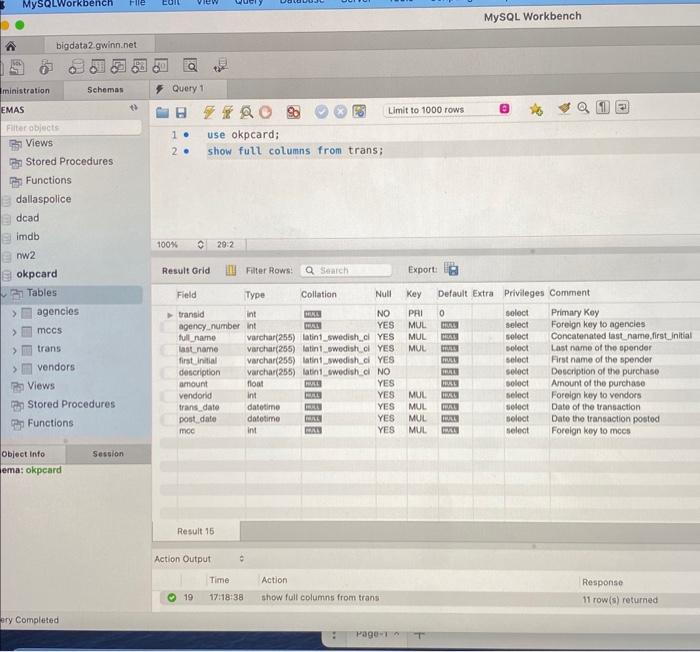Screen dimensions: 700x652
Task: Click the Privileges column header
Action: [524, 293]
